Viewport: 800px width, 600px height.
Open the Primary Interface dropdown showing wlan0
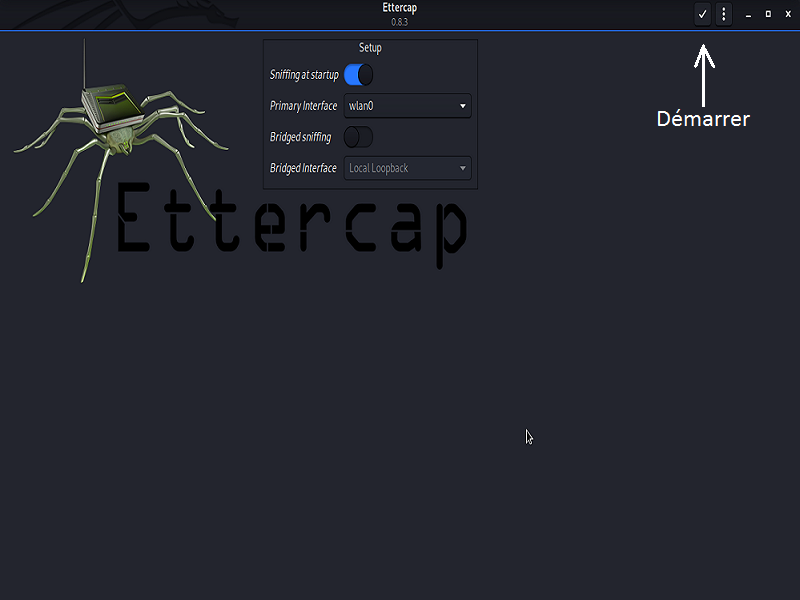(x=408, y=106)
